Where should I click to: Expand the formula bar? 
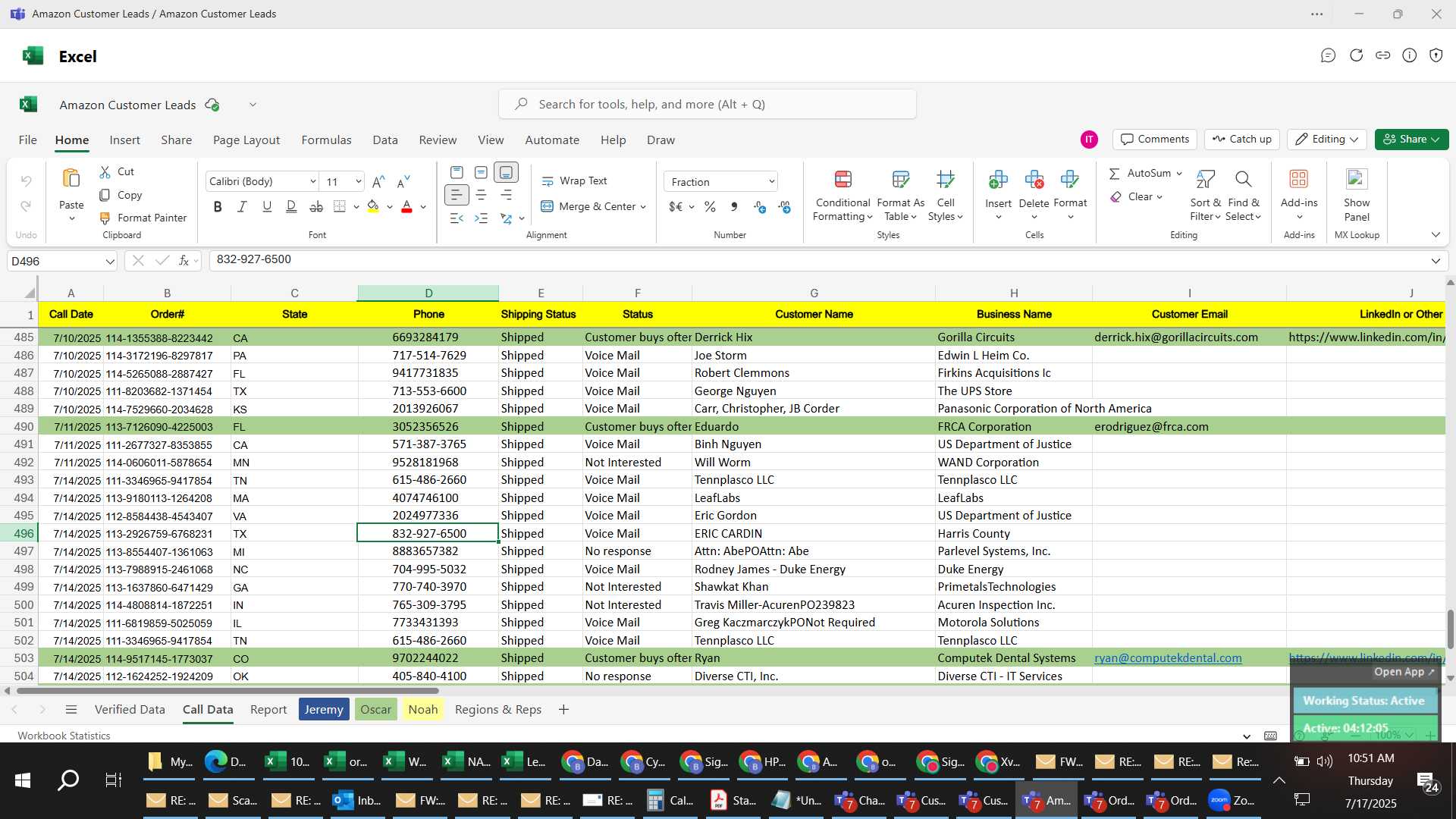1436,261
